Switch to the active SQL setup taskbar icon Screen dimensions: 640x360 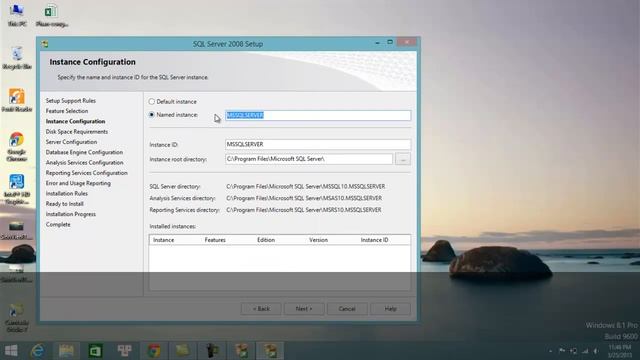tap(270, 351)
